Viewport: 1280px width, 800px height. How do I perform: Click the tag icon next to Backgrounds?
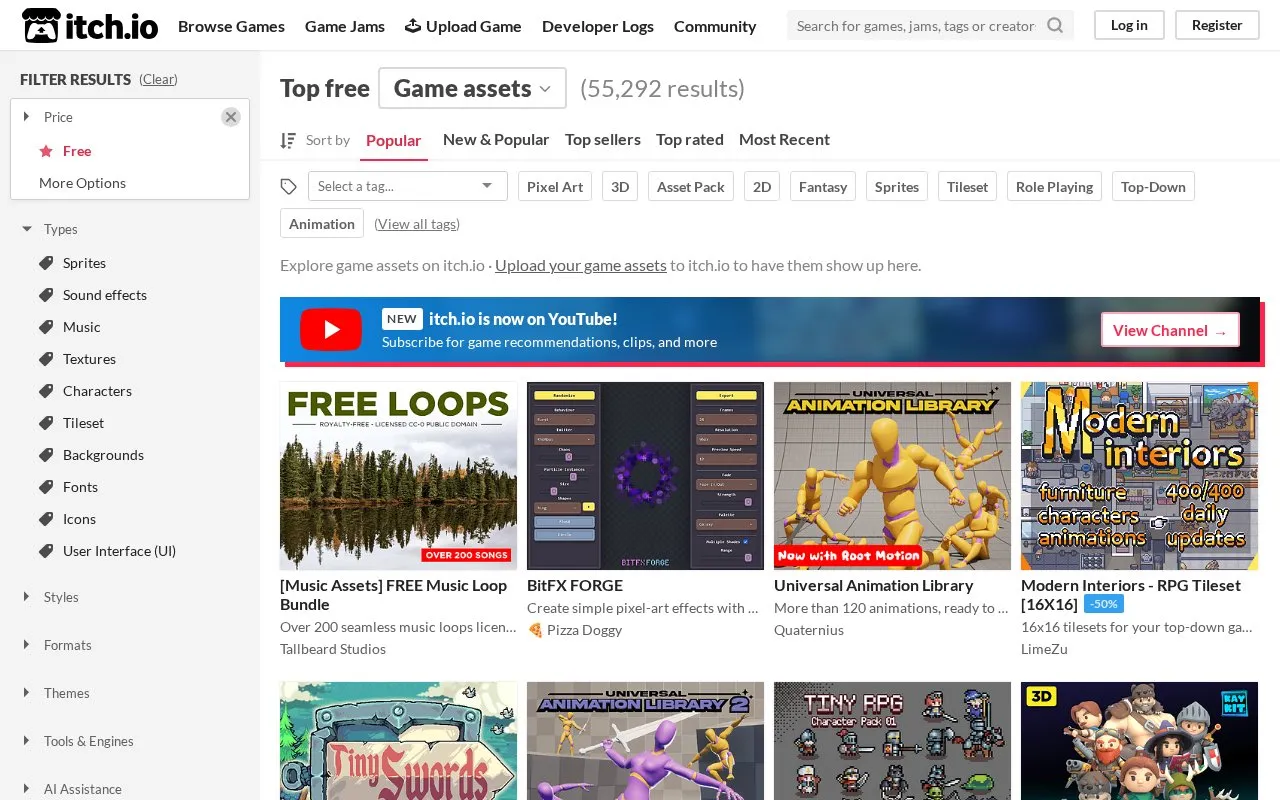click(x=46, y=455)
